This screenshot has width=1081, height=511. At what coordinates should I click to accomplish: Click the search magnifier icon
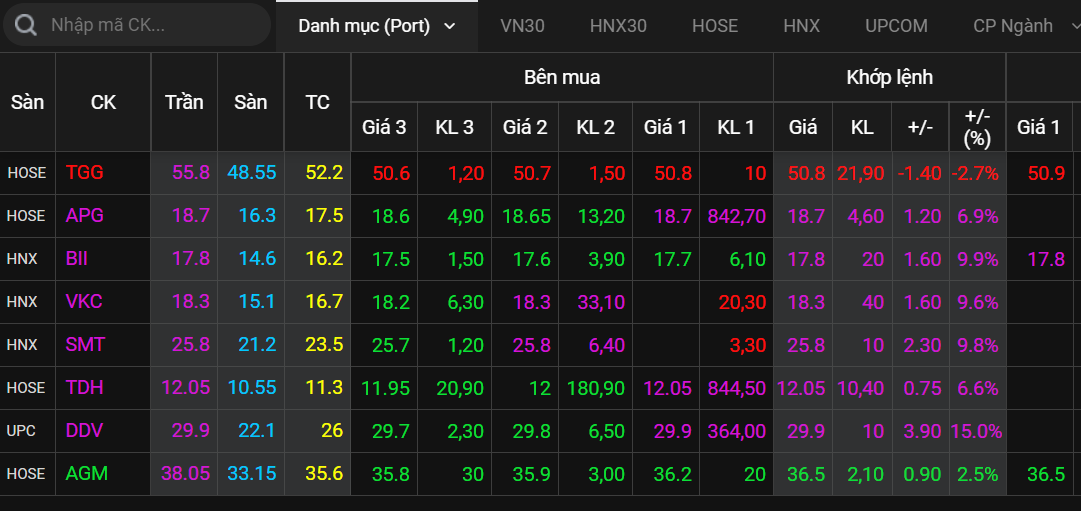pos(26,25)
